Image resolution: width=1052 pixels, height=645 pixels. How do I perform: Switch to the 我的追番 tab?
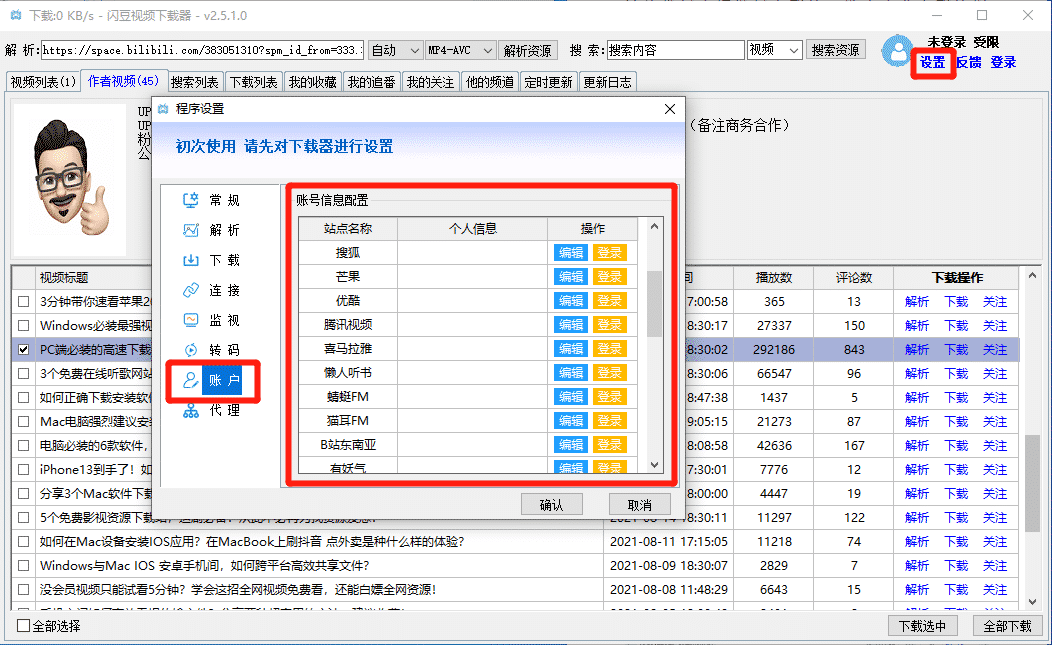[x=372, y=82]
